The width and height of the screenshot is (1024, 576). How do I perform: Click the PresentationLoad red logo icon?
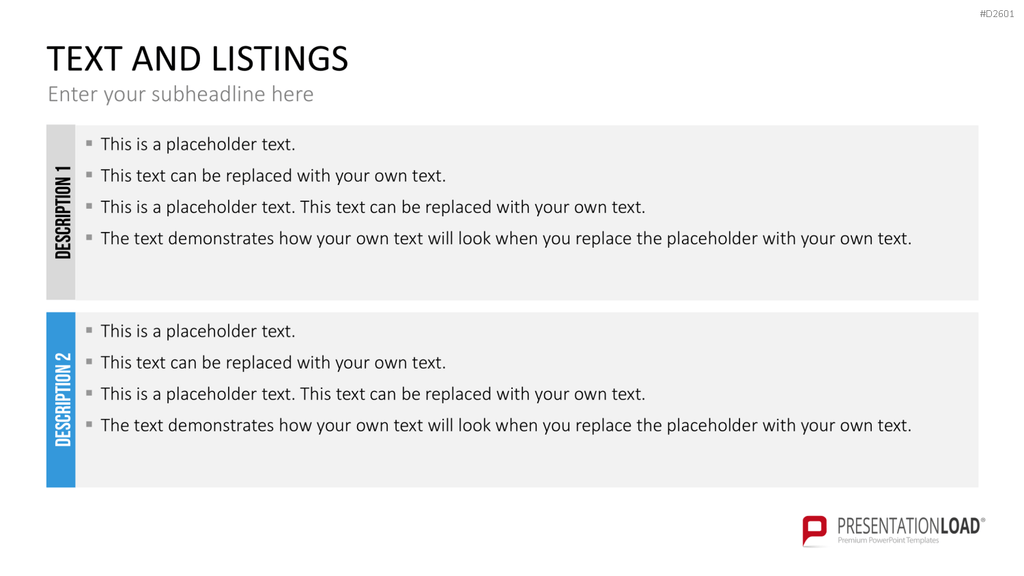[814, 530]
